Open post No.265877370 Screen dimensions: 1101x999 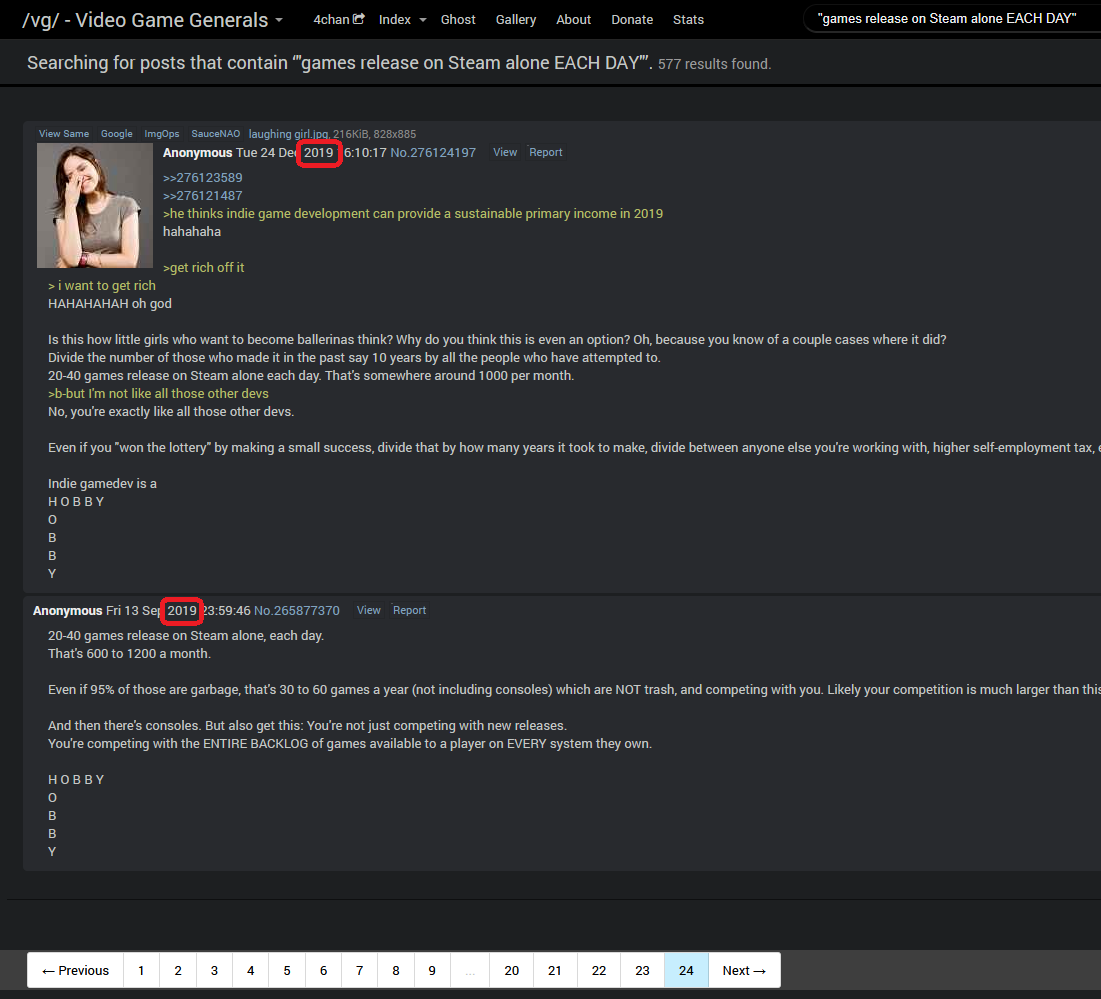tap(296, 611)
